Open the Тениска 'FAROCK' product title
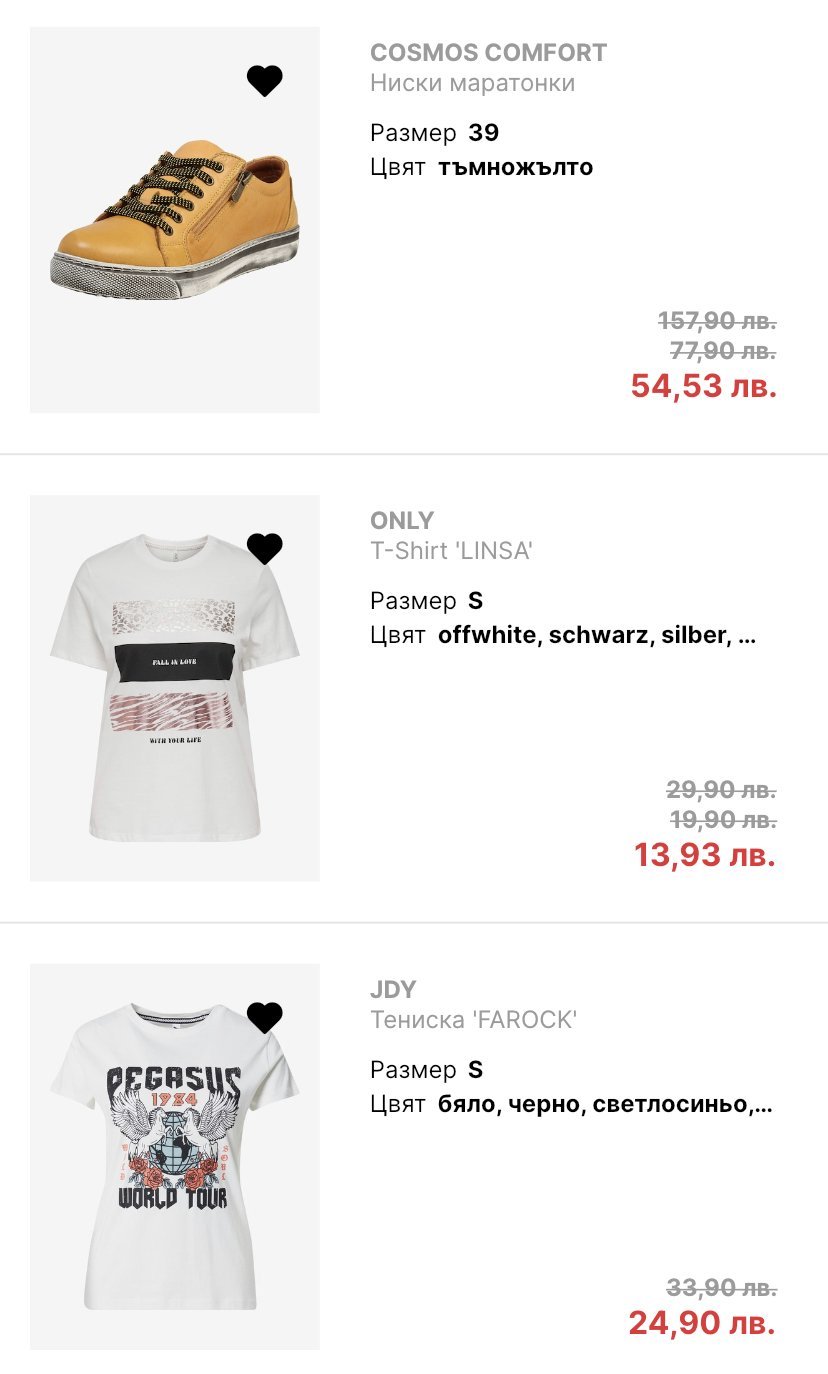The height and width of the screenshot is (1374, 828). point(473,1020)
